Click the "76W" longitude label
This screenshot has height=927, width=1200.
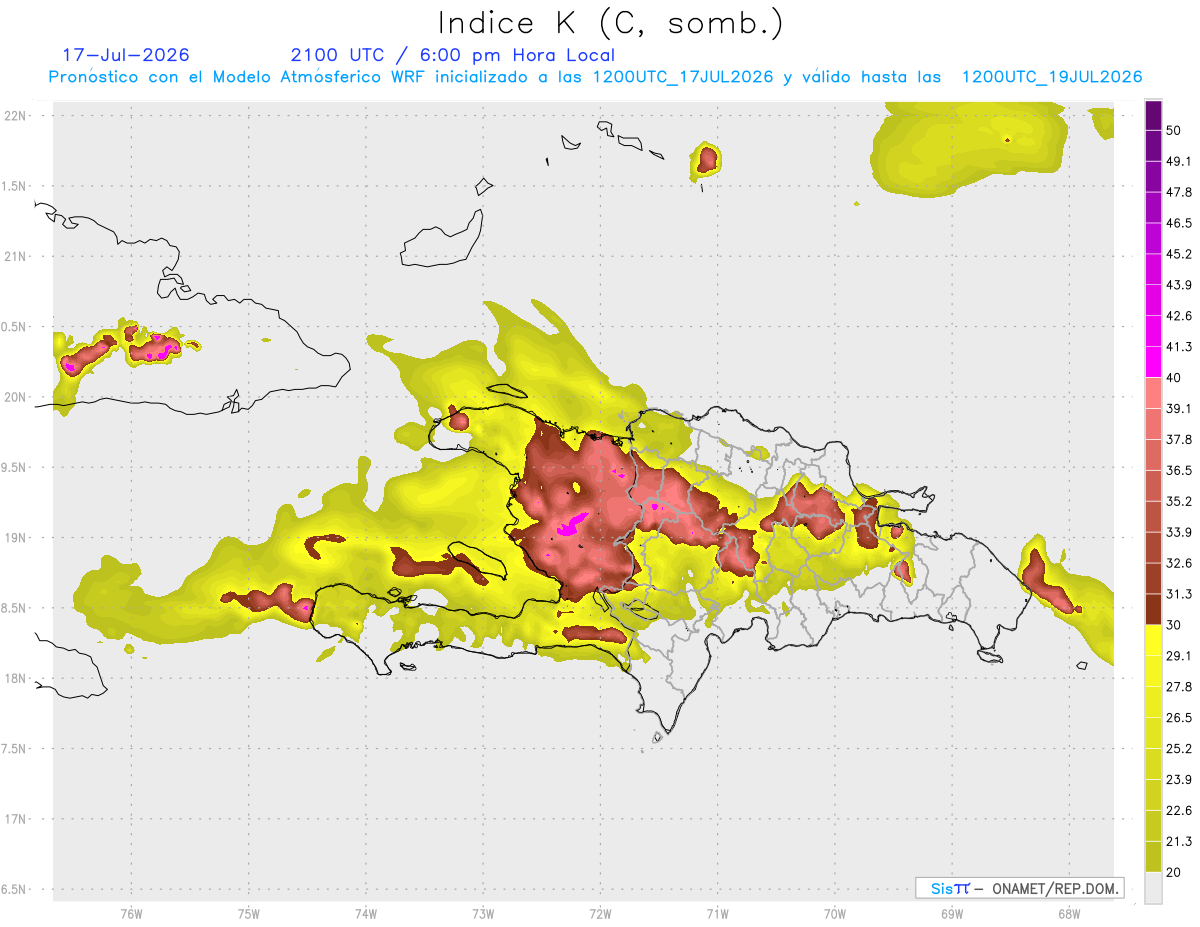(131, 914)
